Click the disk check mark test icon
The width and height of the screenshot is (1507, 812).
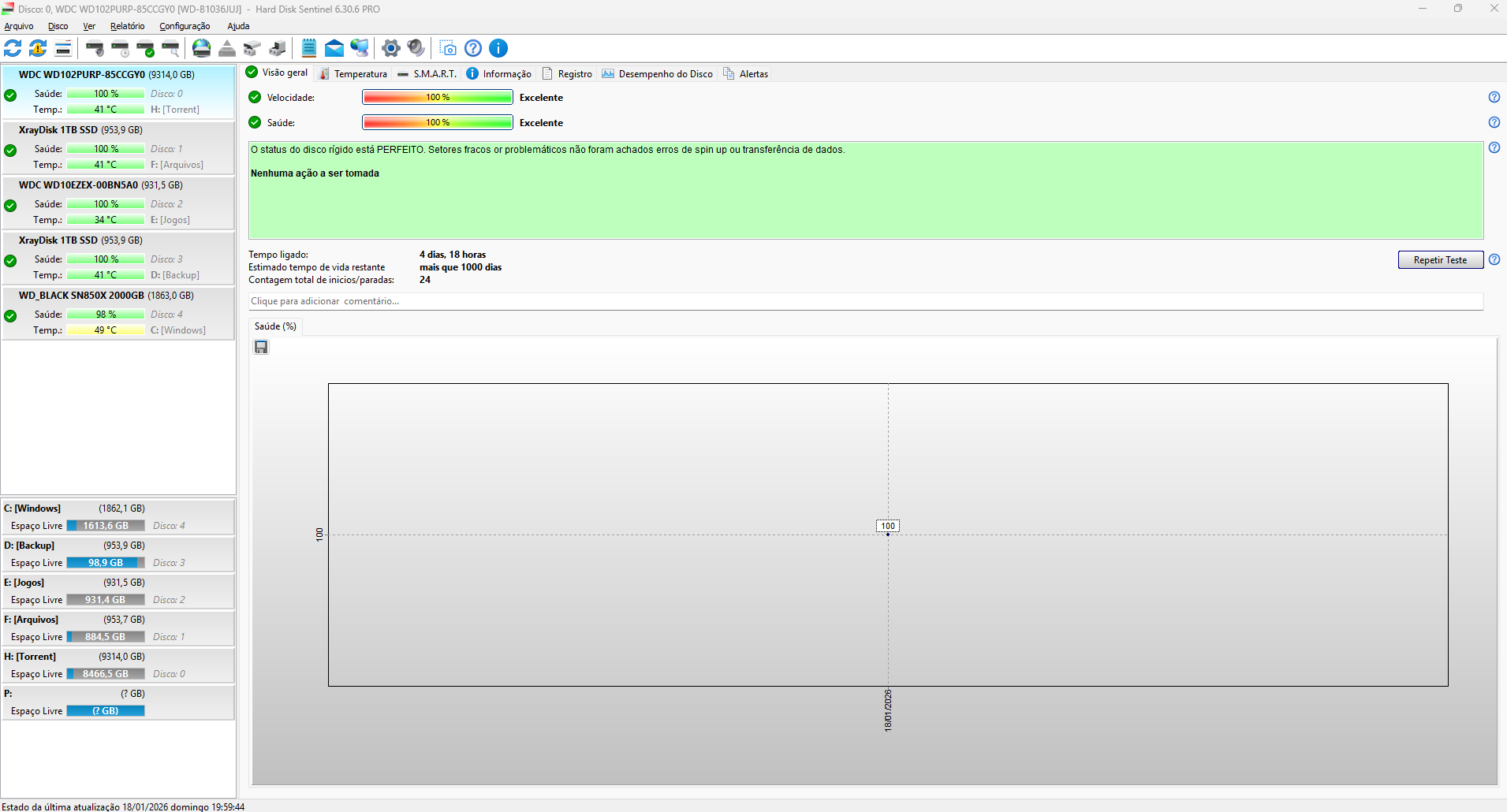click(145, 48)
